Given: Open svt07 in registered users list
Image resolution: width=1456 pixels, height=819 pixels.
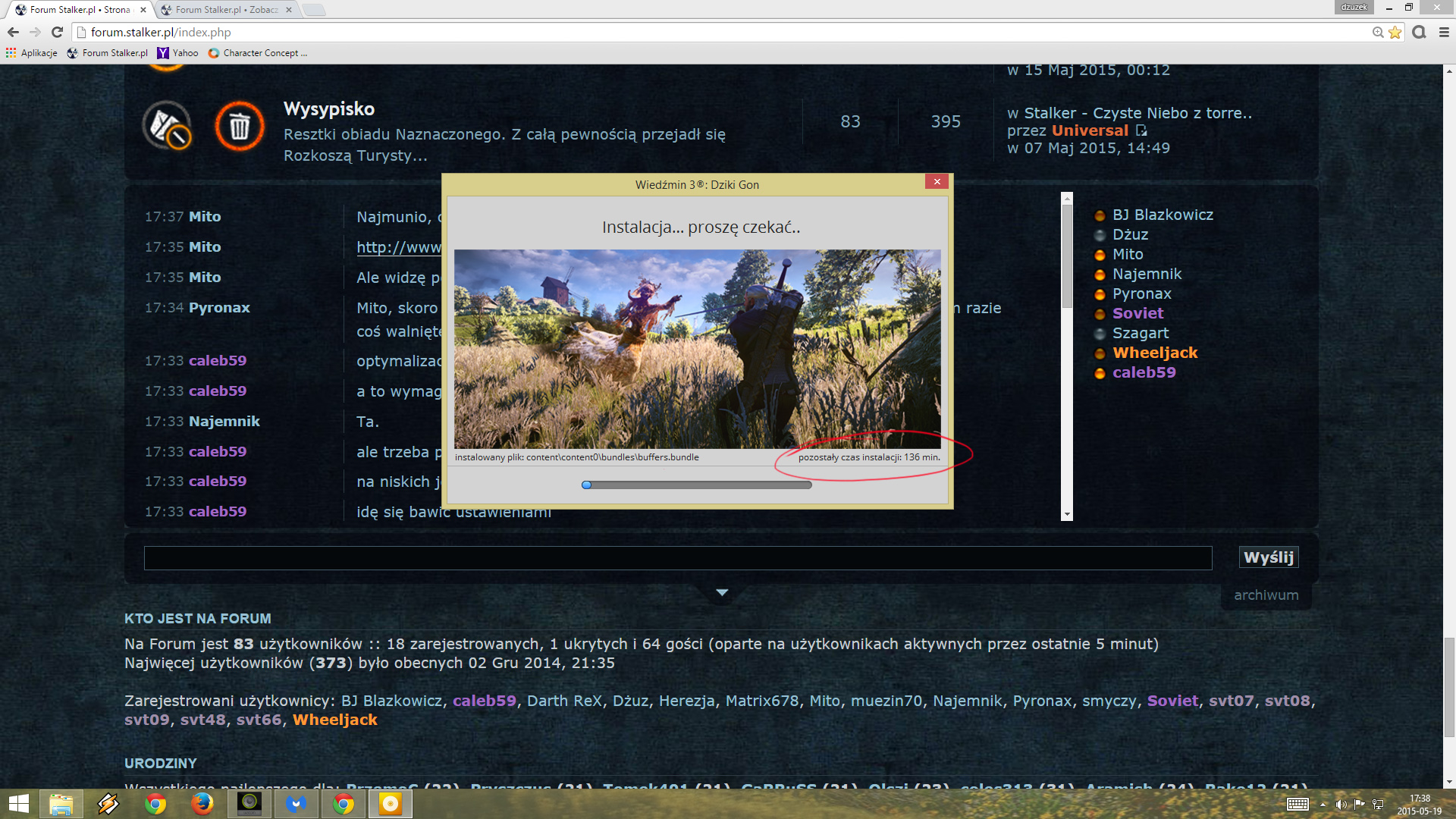Looking at the screenshot, I should (x=1231, y=701).
